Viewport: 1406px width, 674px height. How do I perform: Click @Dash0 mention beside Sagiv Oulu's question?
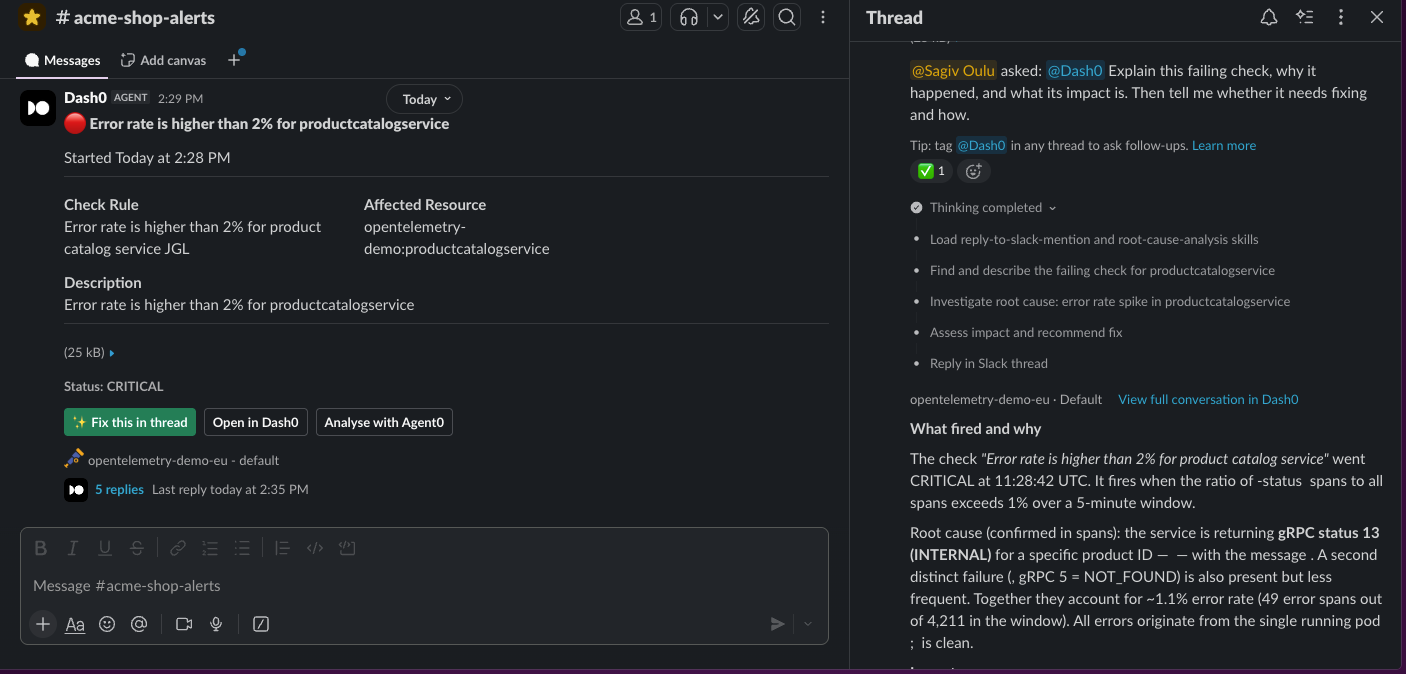[1075, 71]
